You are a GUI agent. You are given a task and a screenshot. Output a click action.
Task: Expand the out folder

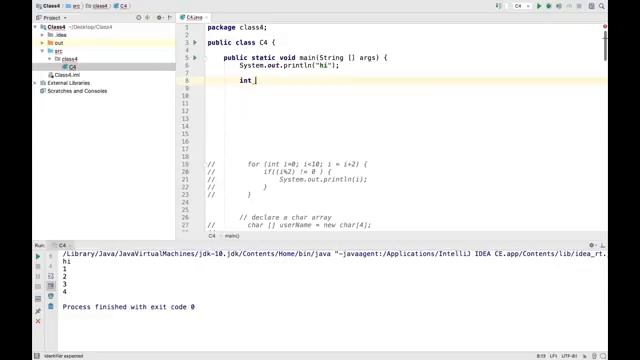42,43
